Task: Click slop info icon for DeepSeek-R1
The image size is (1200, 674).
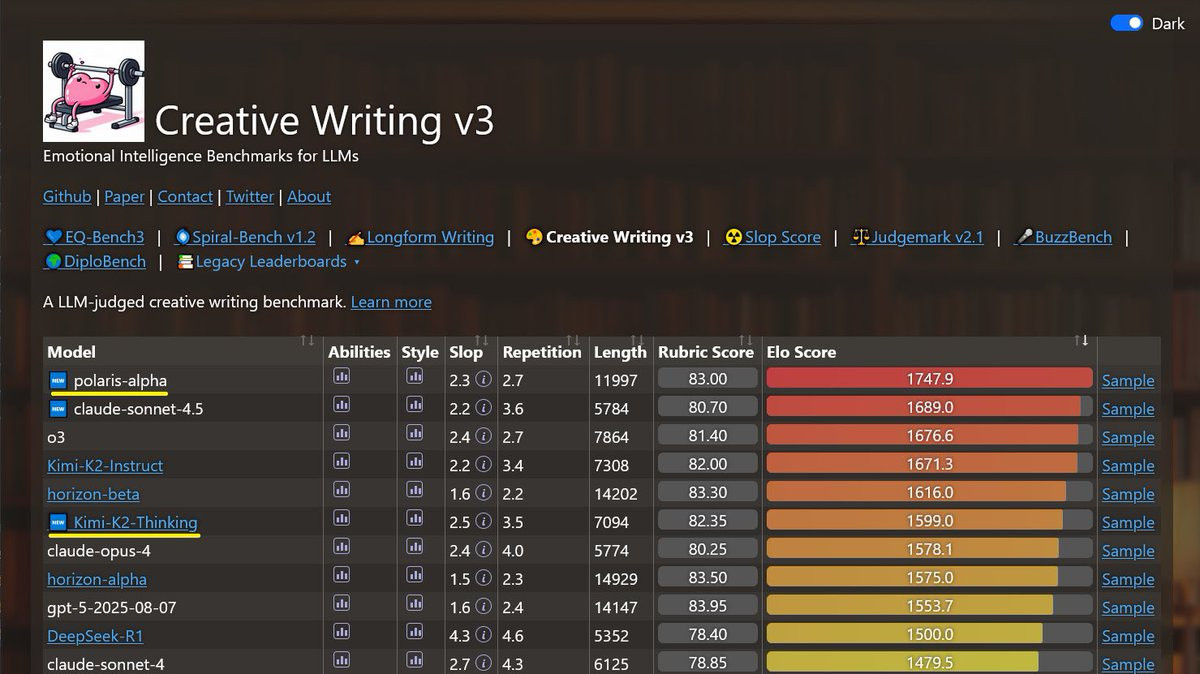Action: coord(483,636)
